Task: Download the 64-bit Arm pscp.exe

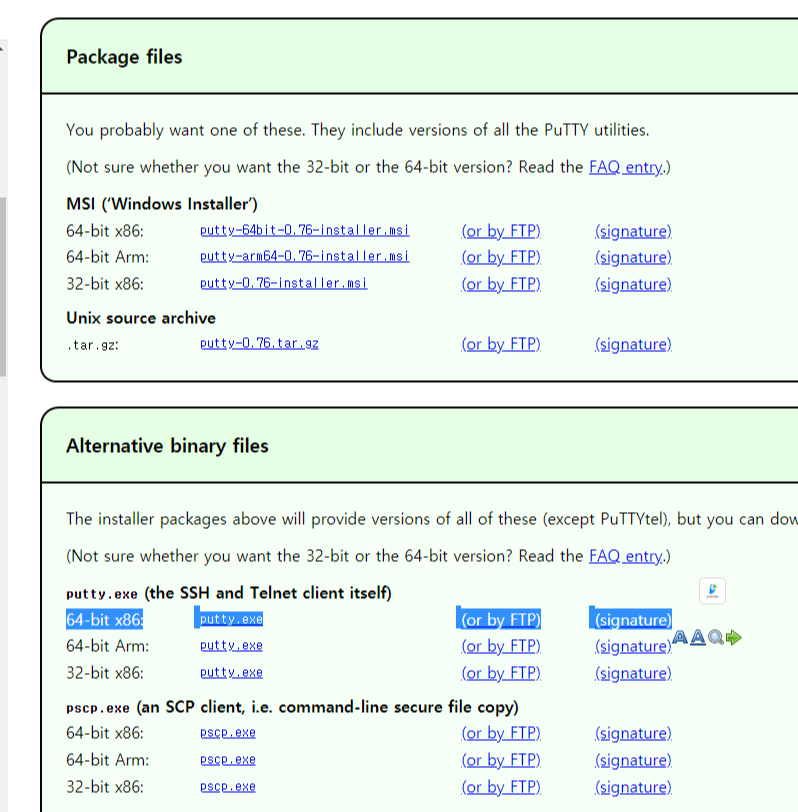Action: pos(228,759)
